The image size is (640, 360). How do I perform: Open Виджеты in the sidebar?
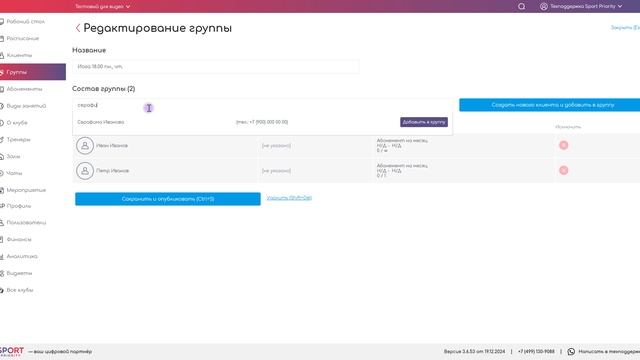19,273
